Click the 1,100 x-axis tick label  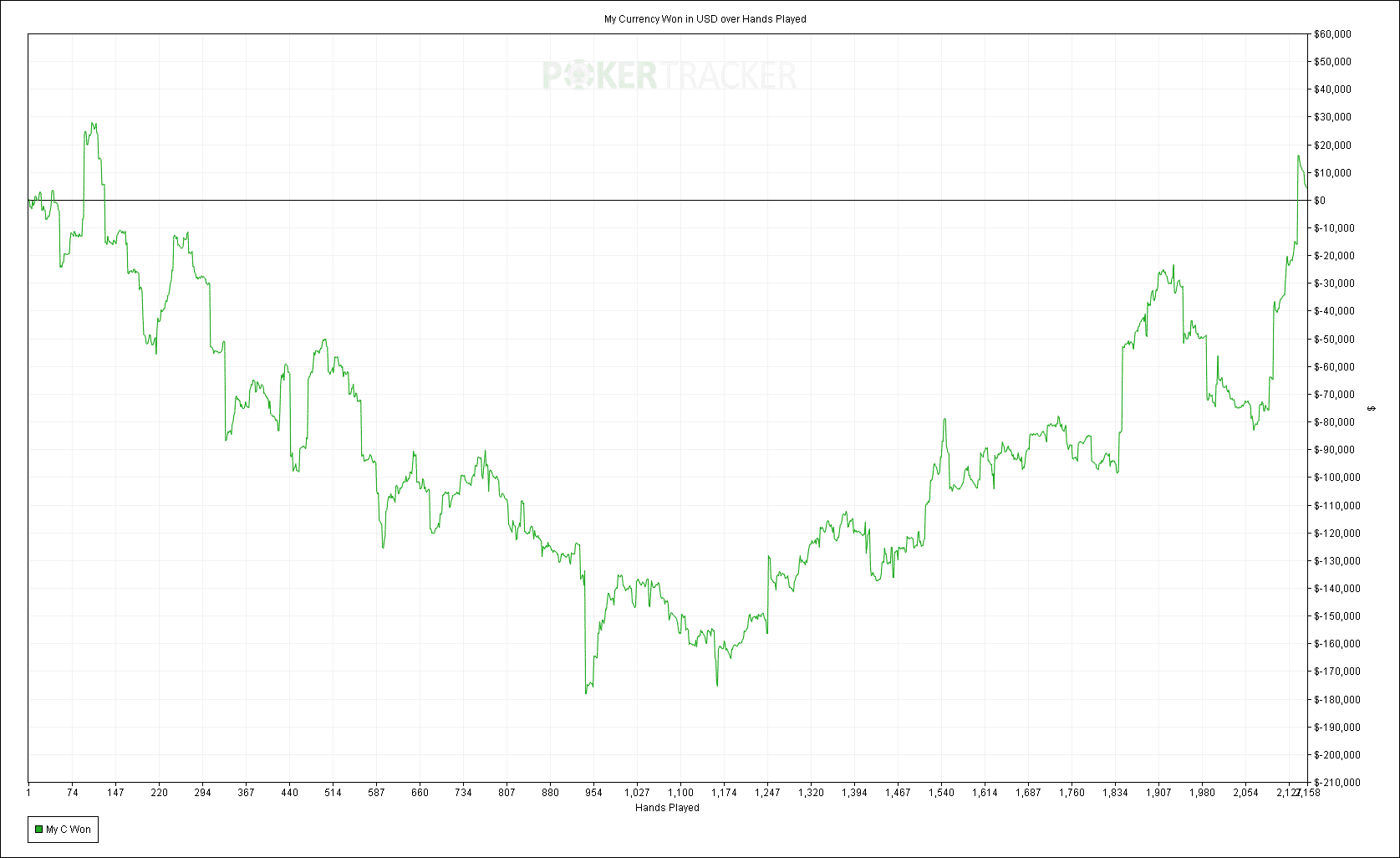point(680,793)
